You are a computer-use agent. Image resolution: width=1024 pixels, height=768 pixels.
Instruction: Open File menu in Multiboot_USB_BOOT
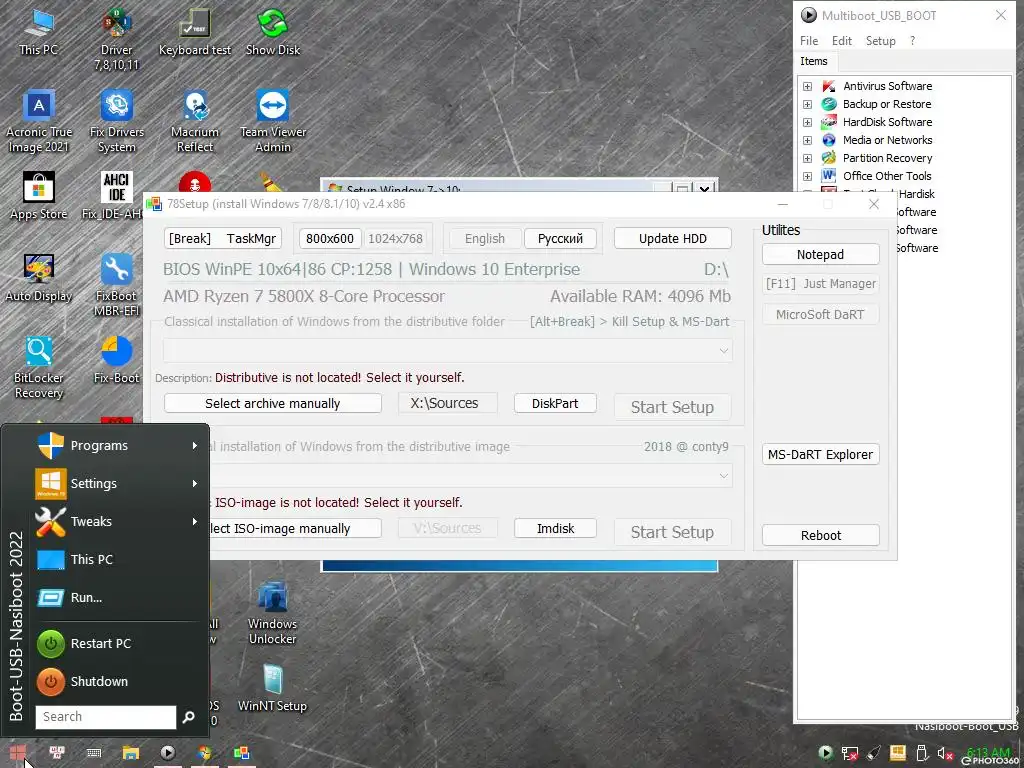click(809, 40)
